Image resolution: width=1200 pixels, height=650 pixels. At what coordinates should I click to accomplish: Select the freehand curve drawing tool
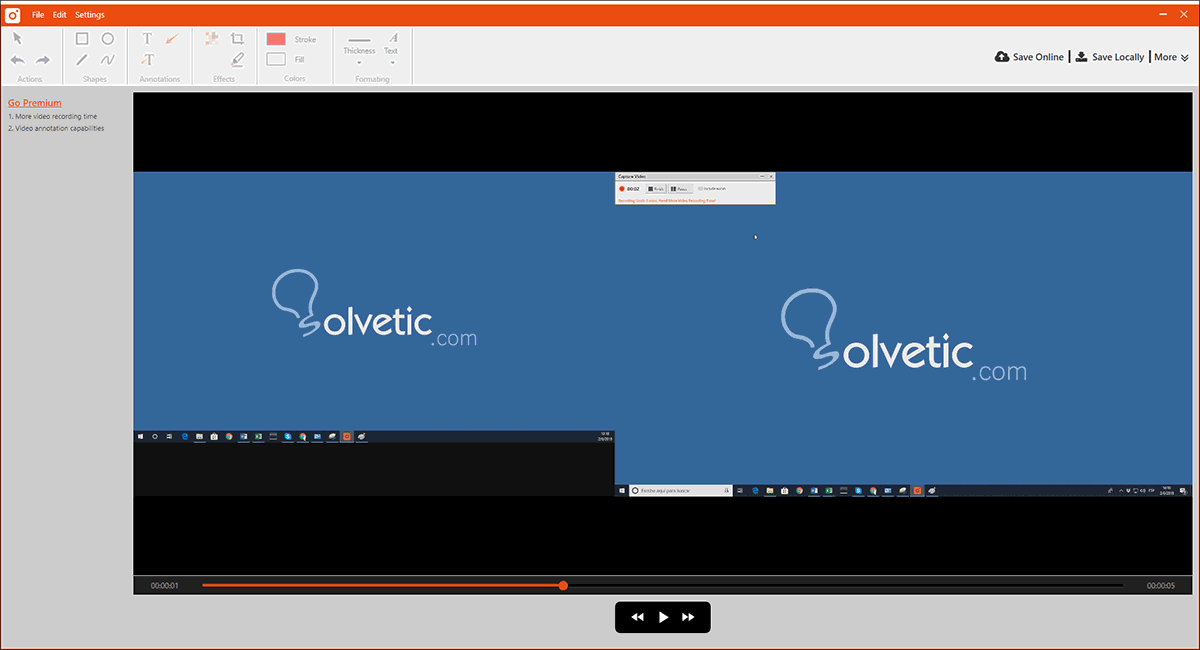click(x=108, y=60)
